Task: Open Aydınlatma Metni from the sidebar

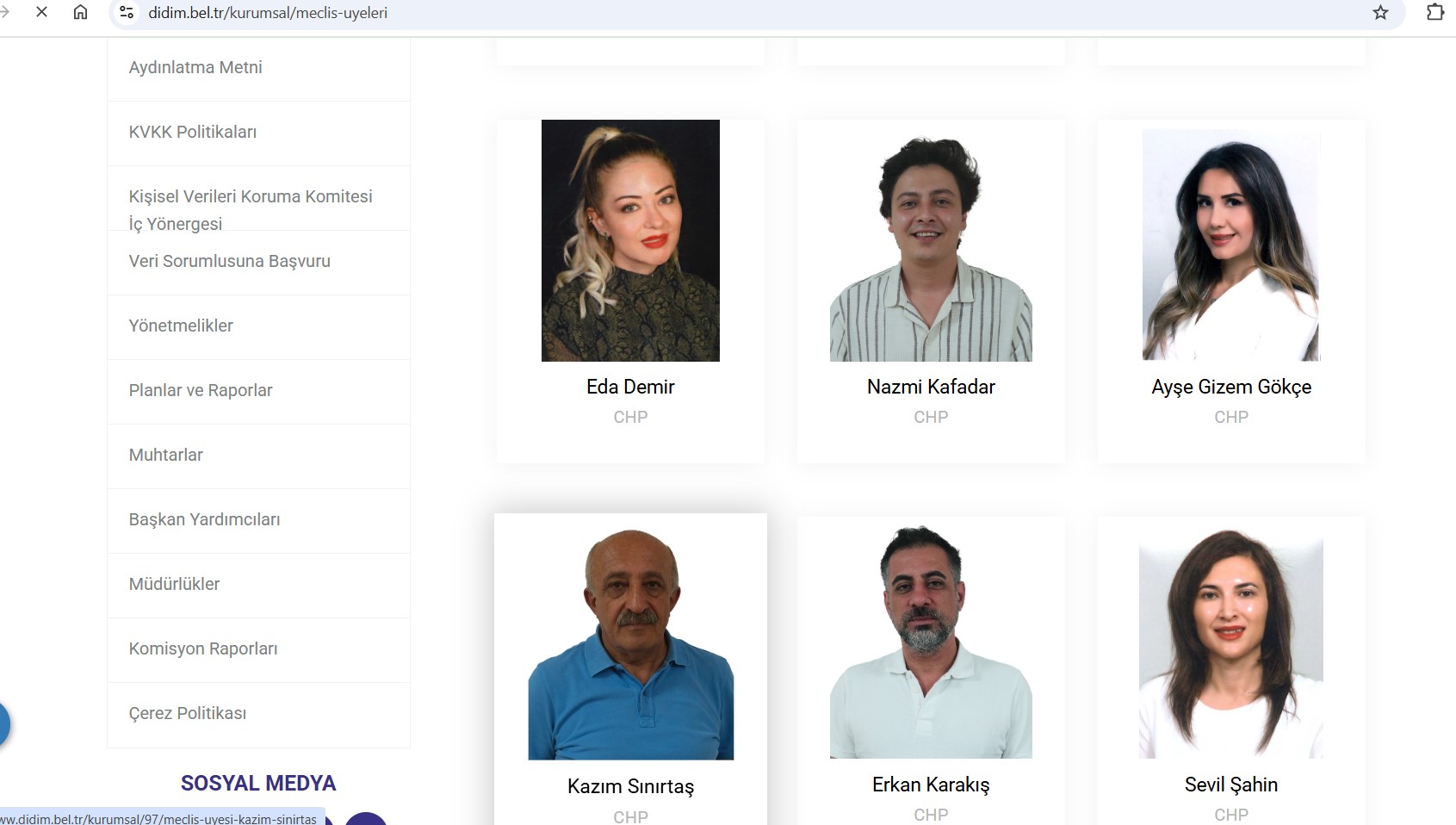Action: [x=195, y=67]
